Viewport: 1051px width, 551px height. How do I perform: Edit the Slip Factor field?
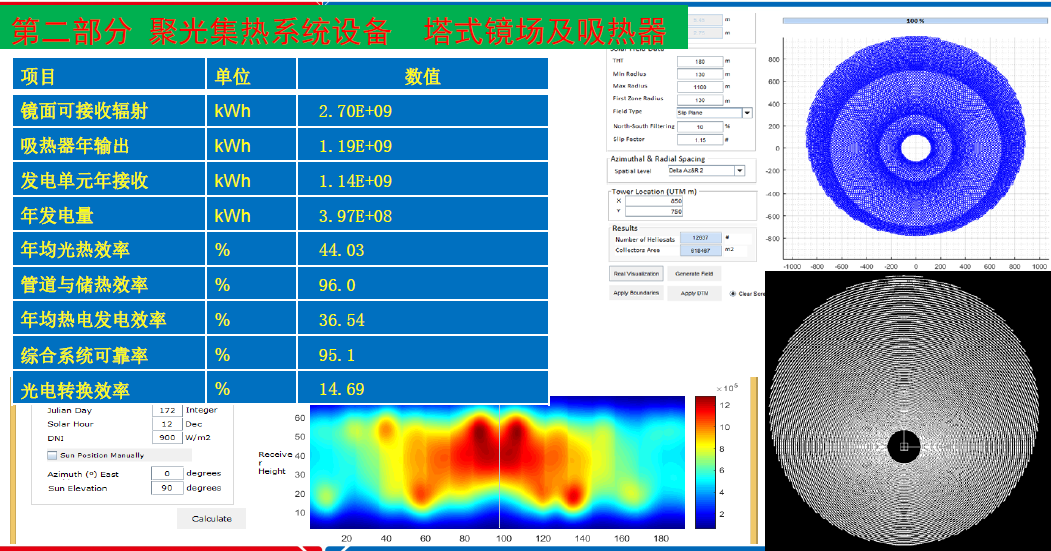pyautogui.click(x=700, y=140)
